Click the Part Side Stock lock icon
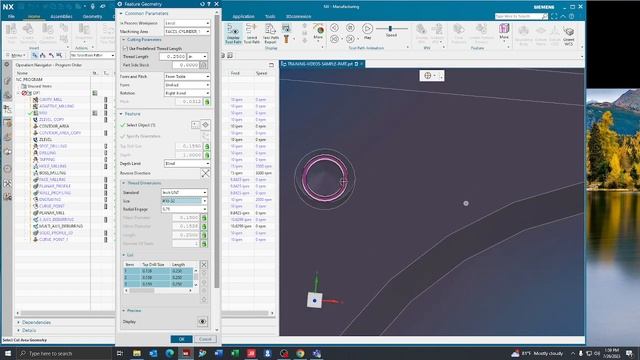The width and height of the screenshot is (640, 360). point(203,65)
